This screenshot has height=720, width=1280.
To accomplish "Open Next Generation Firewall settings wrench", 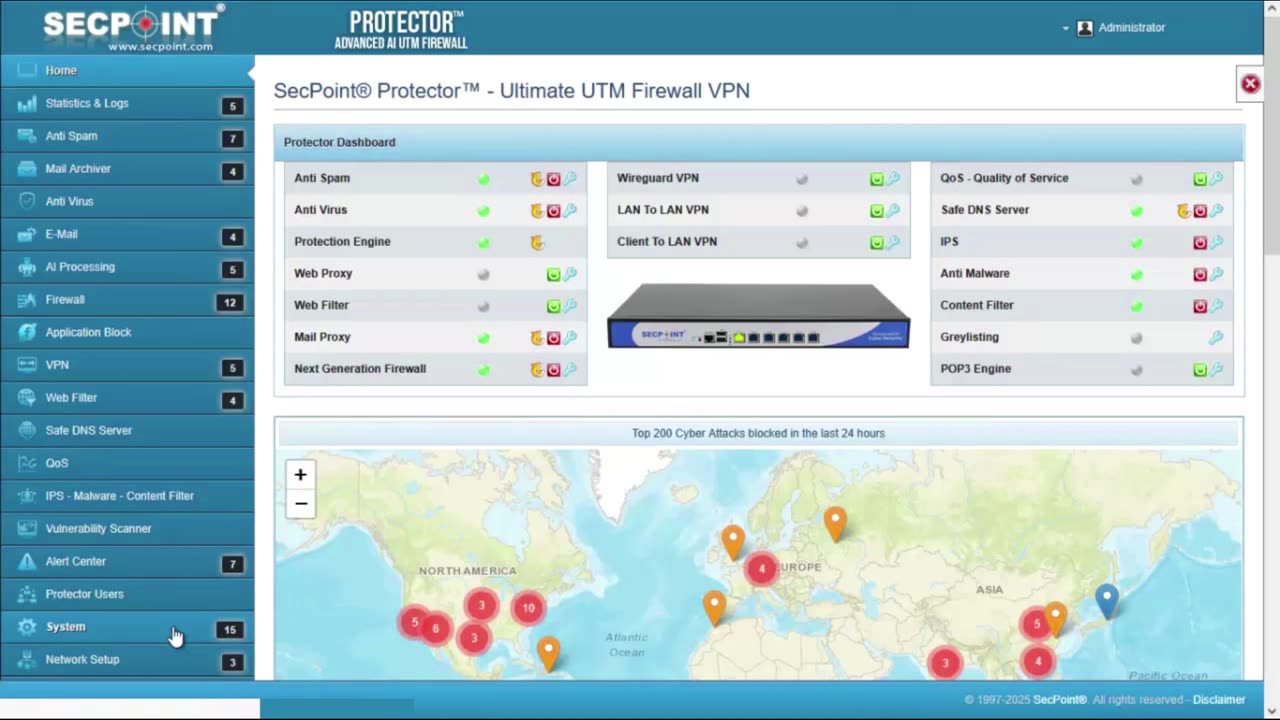I will coord(570,370).
